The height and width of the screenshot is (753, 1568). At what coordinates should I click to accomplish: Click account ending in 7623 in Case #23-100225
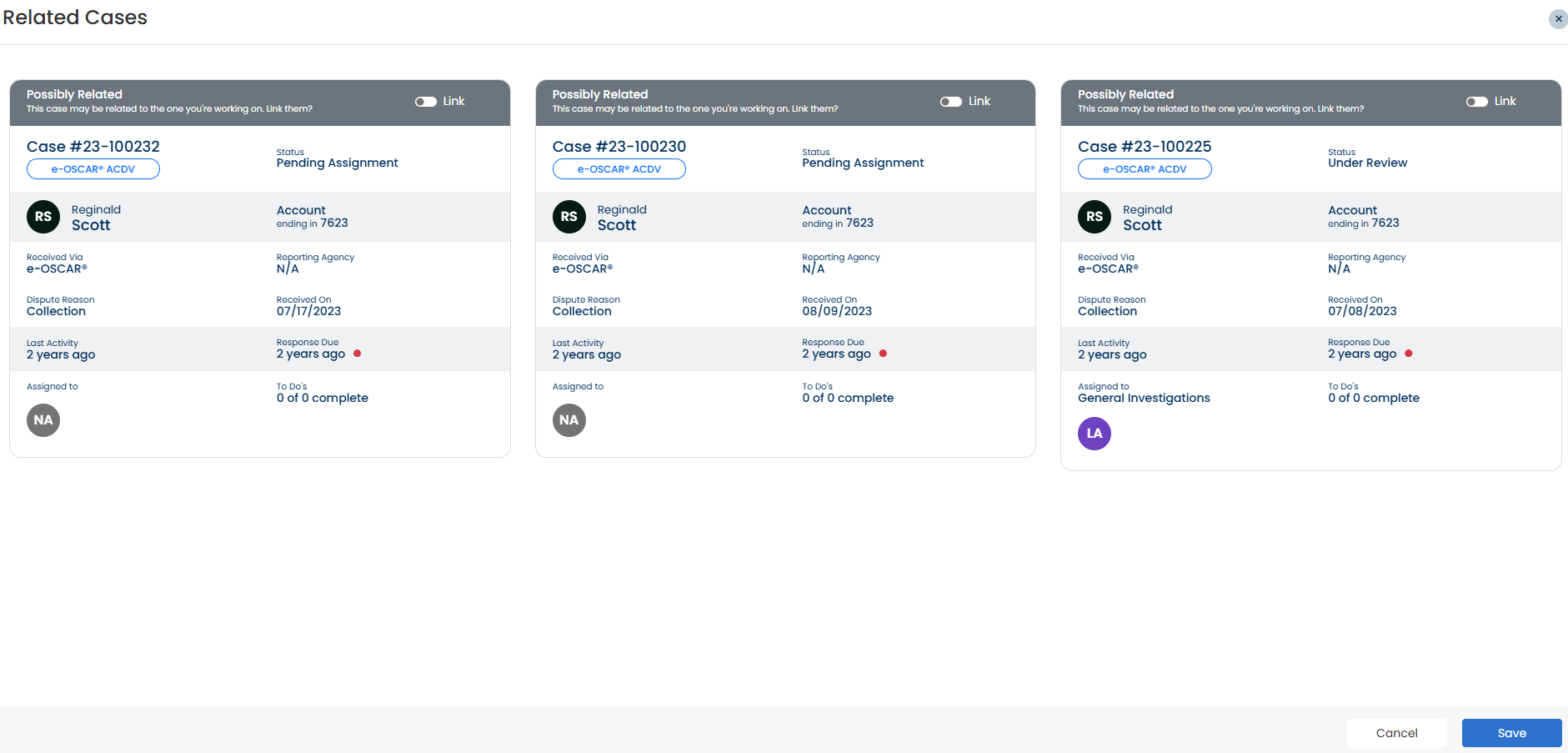[1364, 217]
